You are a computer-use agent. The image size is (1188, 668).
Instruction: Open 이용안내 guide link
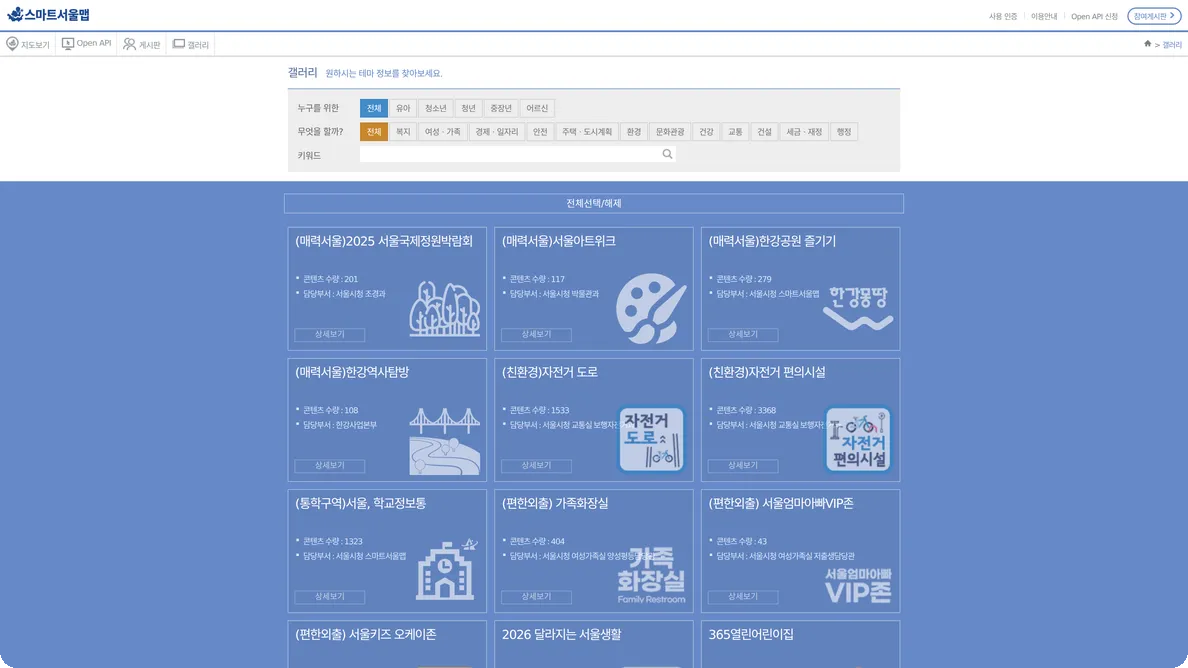(x=1043, y=16)
